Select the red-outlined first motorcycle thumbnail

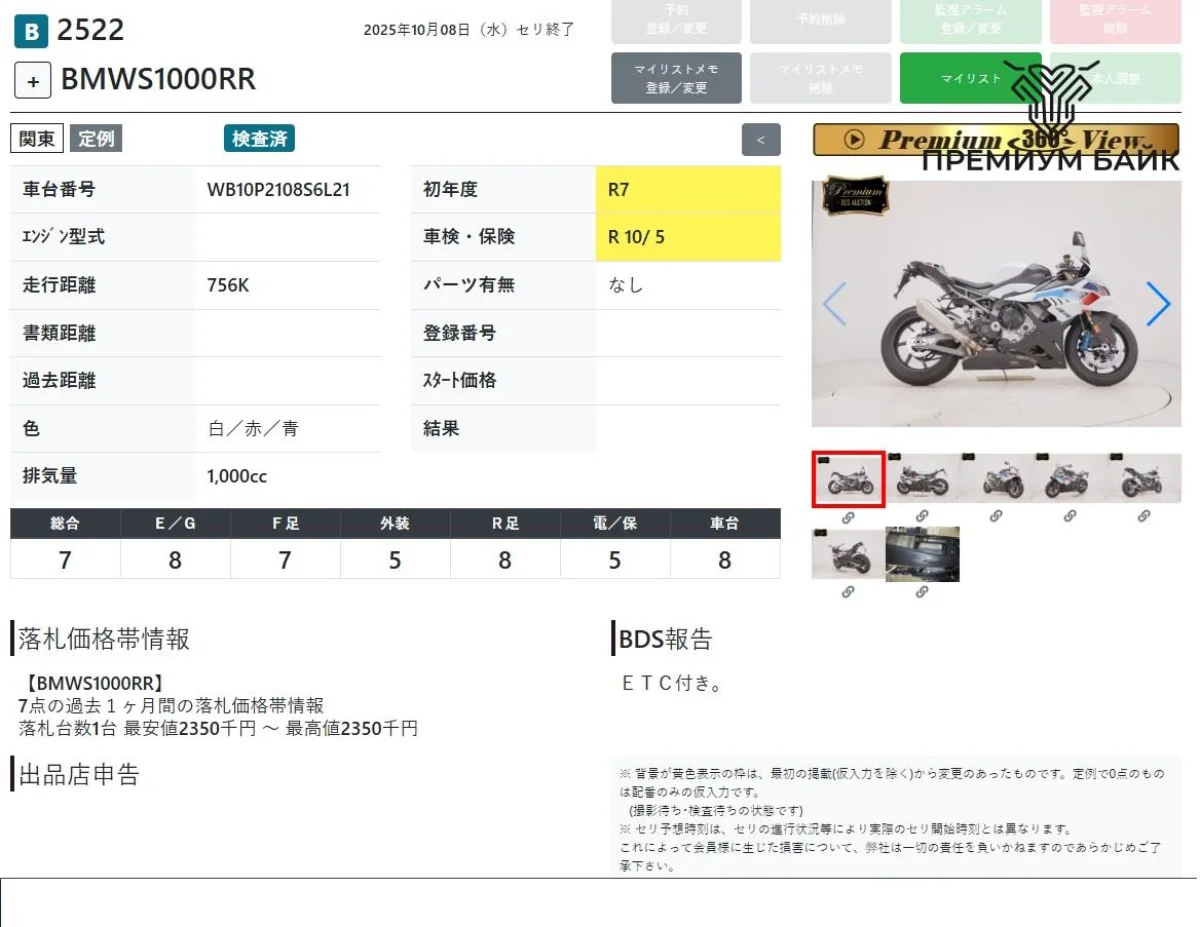coord(848,479)
